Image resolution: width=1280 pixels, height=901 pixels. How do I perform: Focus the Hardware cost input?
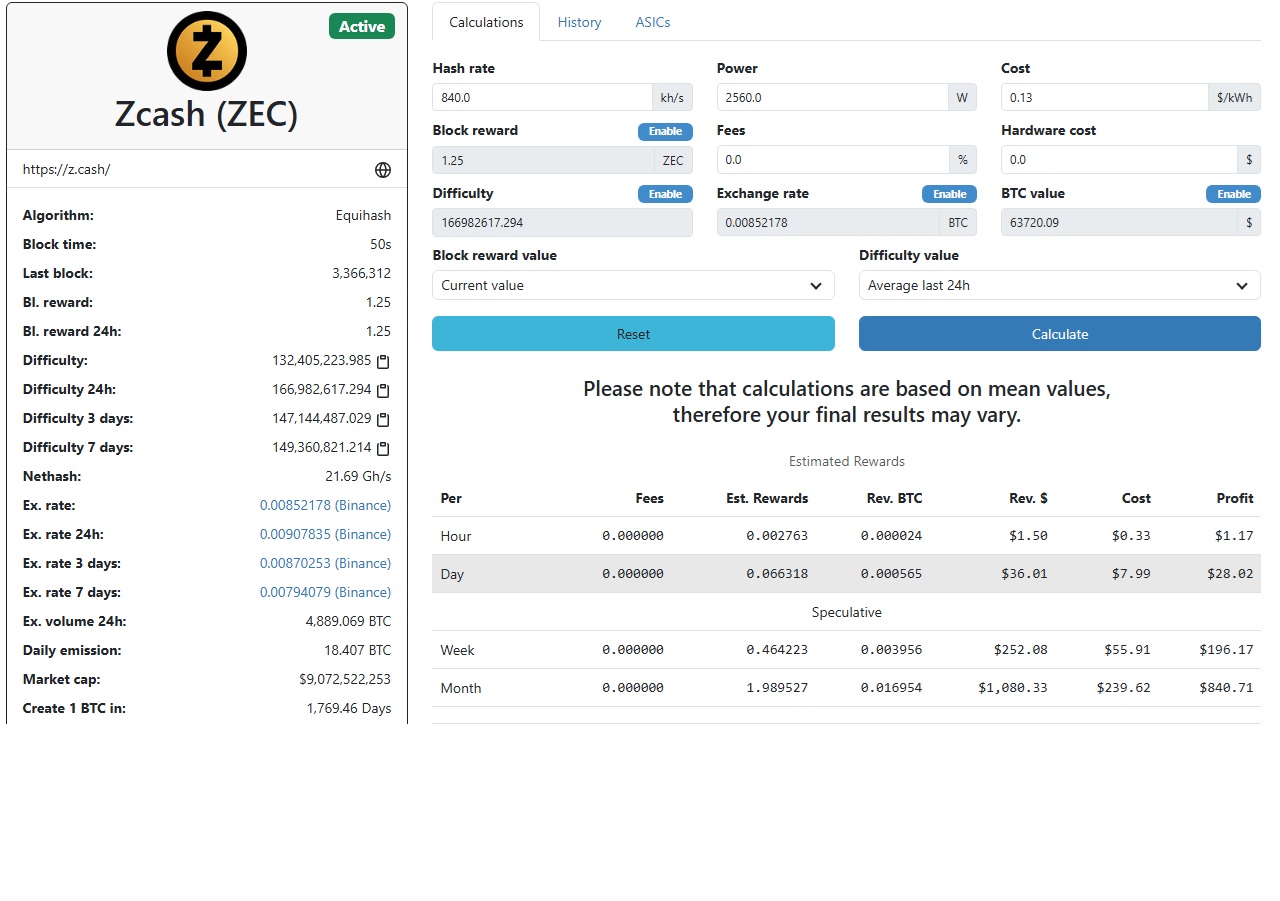coord(1118,160)
